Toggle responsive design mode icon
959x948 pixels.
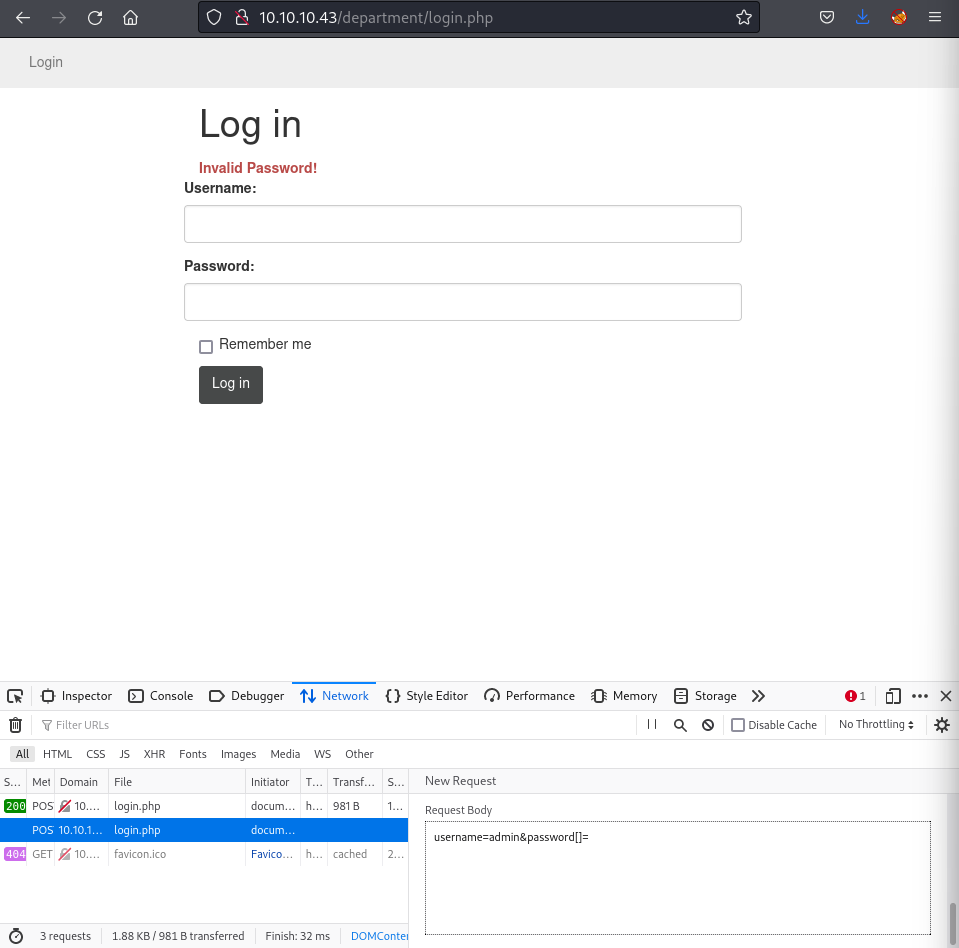click(893, 696)
